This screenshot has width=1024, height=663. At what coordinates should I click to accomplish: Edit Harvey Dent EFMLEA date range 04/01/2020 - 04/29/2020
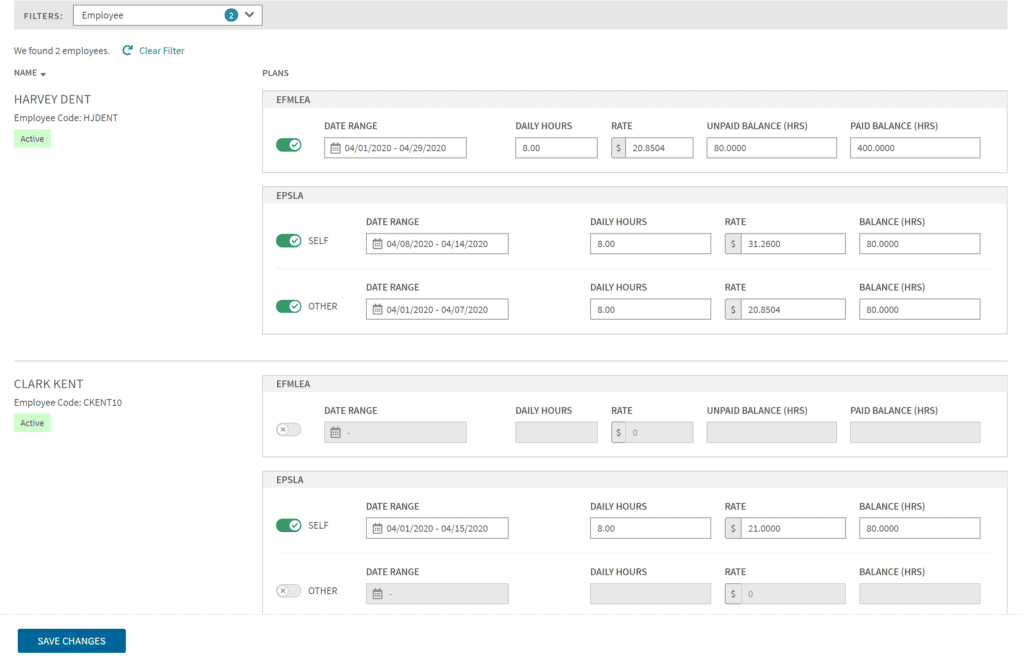coord(395,148)
